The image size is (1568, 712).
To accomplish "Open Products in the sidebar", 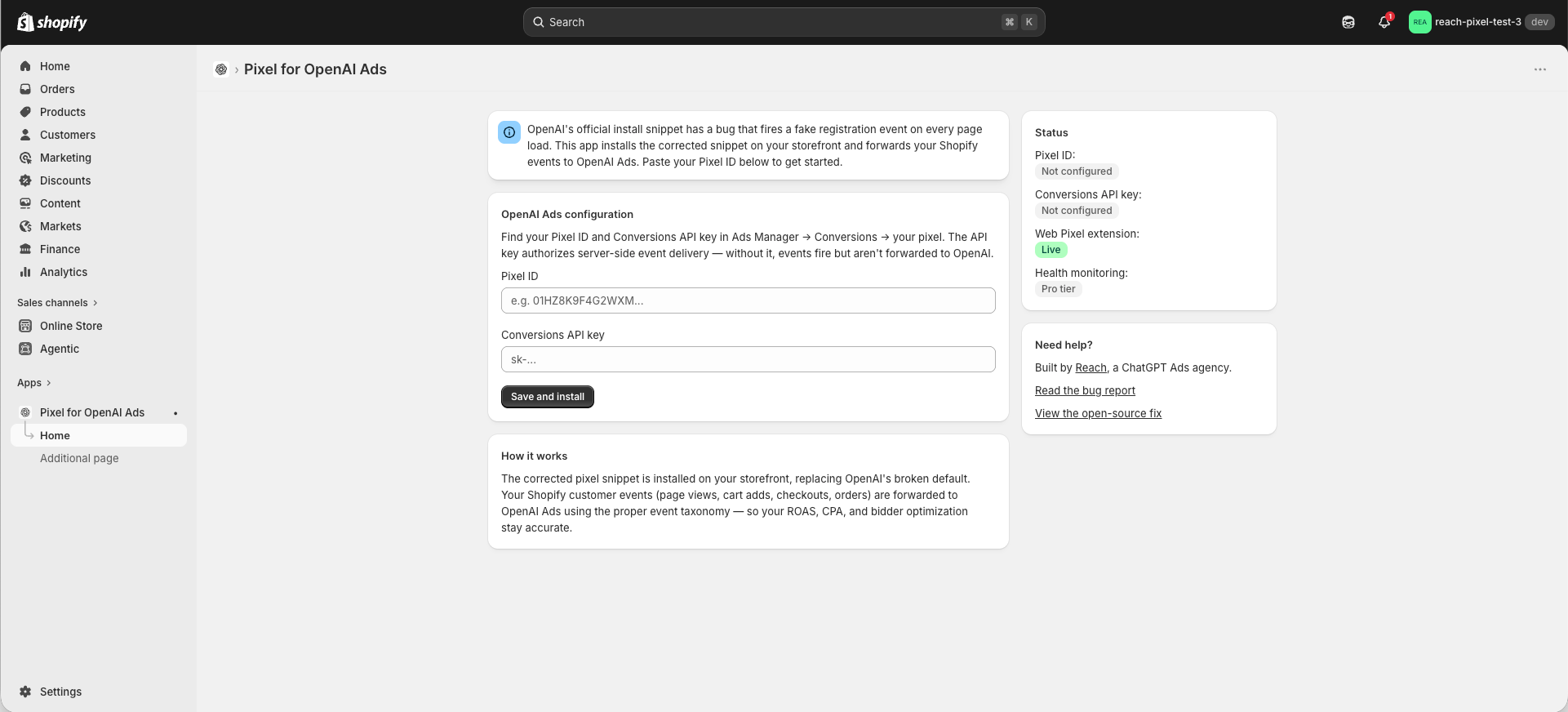I will (x=63, y=112).
